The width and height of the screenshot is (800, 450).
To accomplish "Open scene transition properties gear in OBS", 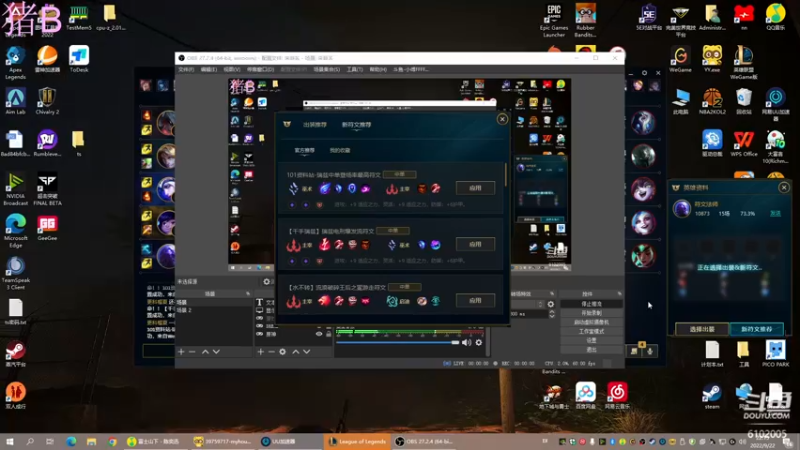I will 551,304.
